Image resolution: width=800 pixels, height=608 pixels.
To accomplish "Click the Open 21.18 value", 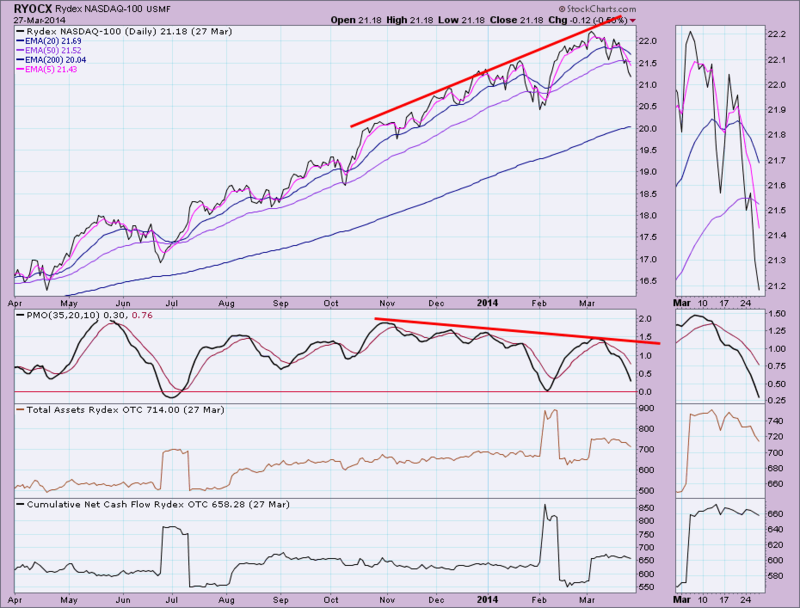I will [356, 20].
